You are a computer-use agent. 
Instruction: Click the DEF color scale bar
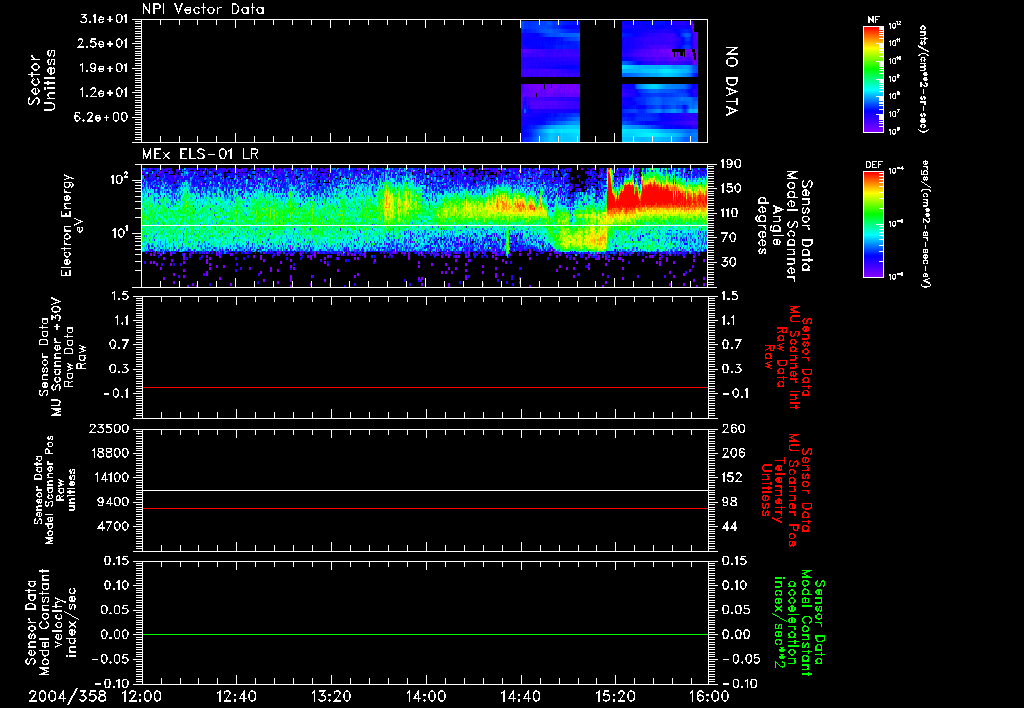(x=872, y=222)
